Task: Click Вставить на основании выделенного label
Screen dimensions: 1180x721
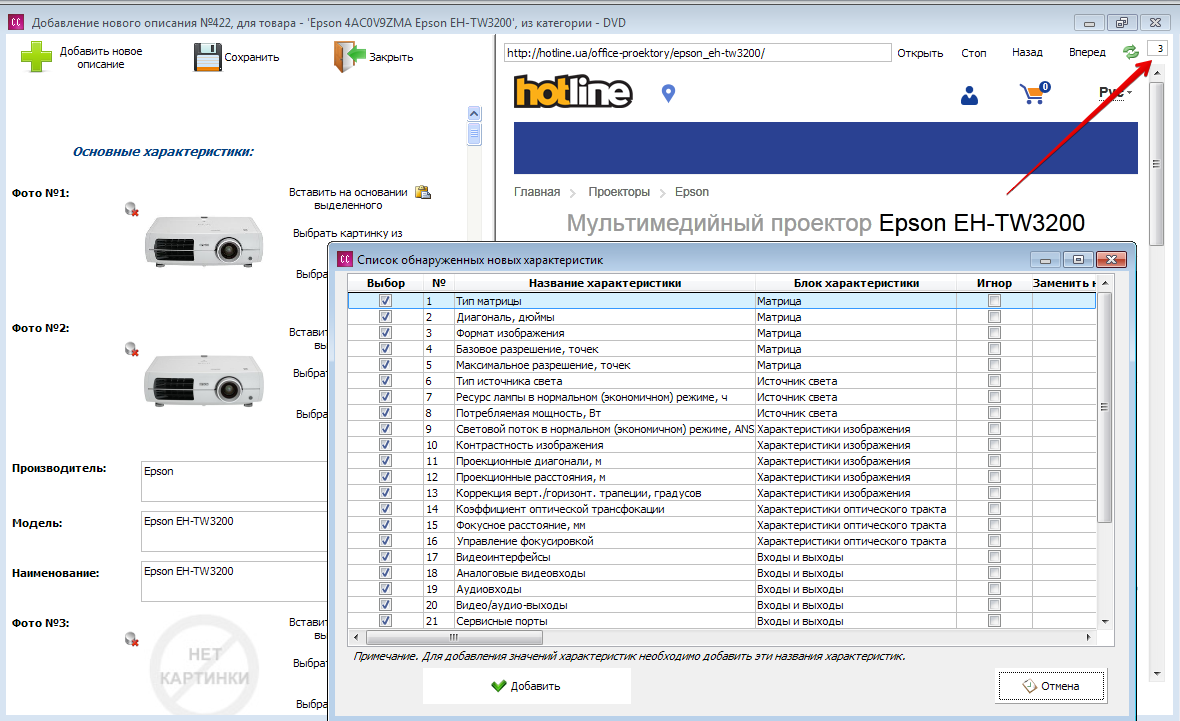Action: tap(348, 199)
